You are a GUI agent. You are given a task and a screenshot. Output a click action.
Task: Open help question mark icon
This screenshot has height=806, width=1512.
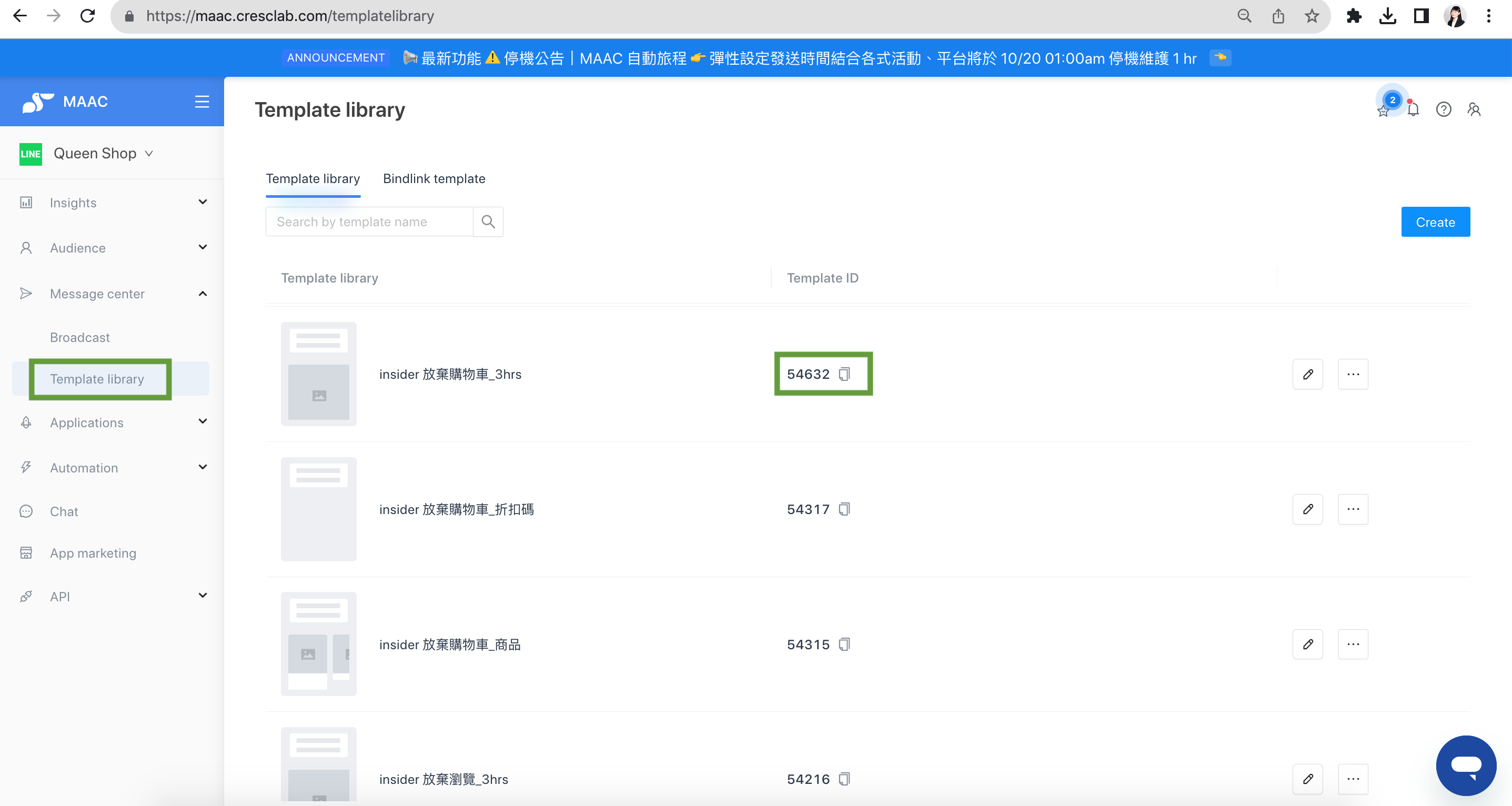(1443, 109)
